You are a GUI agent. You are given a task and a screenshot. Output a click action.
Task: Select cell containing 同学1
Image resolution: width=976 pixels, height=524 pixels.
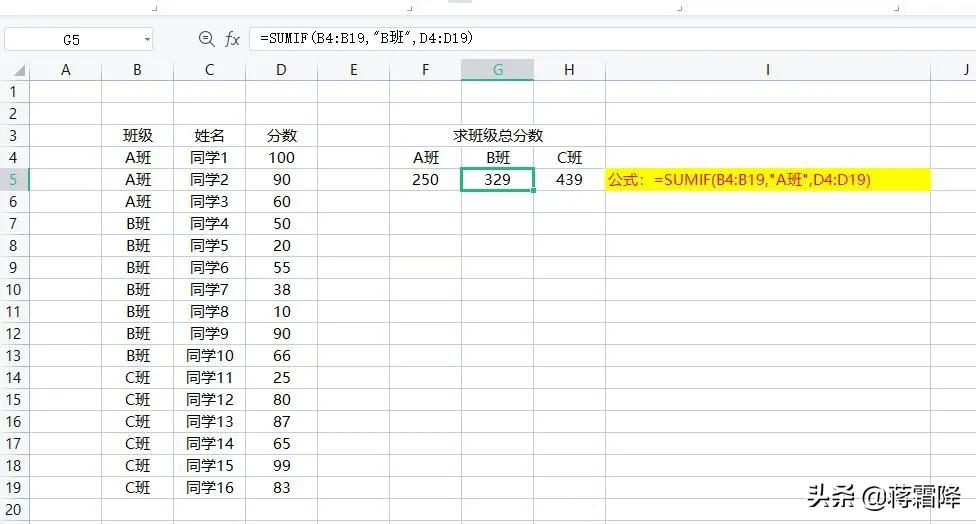pyautogui.click(x=209, y=158)
